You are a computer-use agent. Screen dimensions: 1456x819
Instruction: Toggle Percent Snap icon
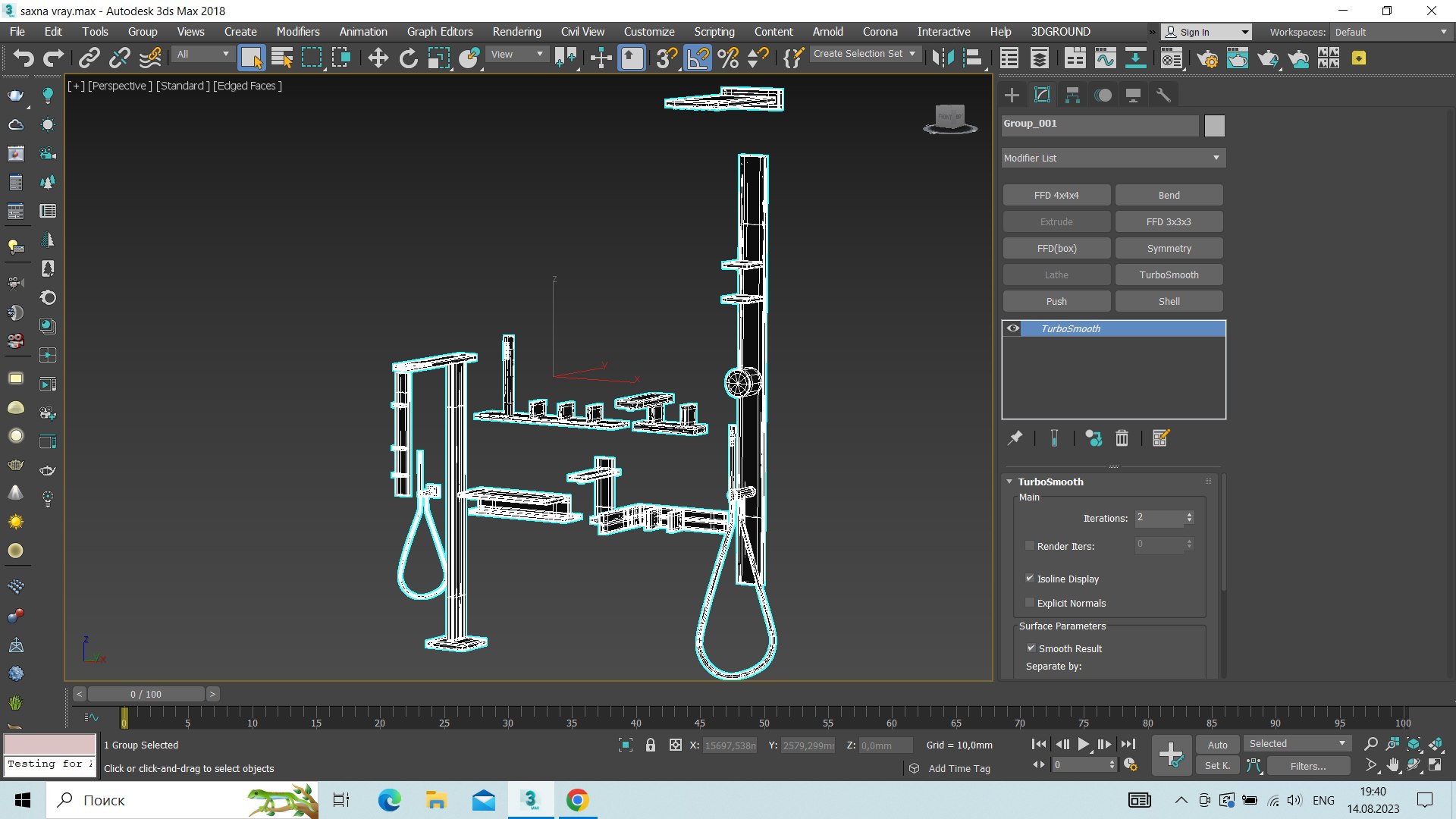coord(728,58)
